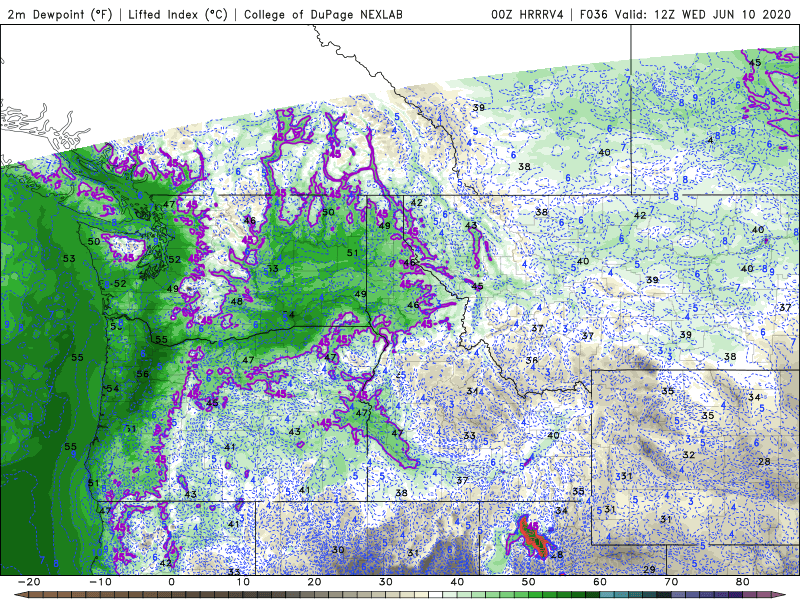
Task: Click the "32" dewpoint value on the map
Action: [689, 455]
